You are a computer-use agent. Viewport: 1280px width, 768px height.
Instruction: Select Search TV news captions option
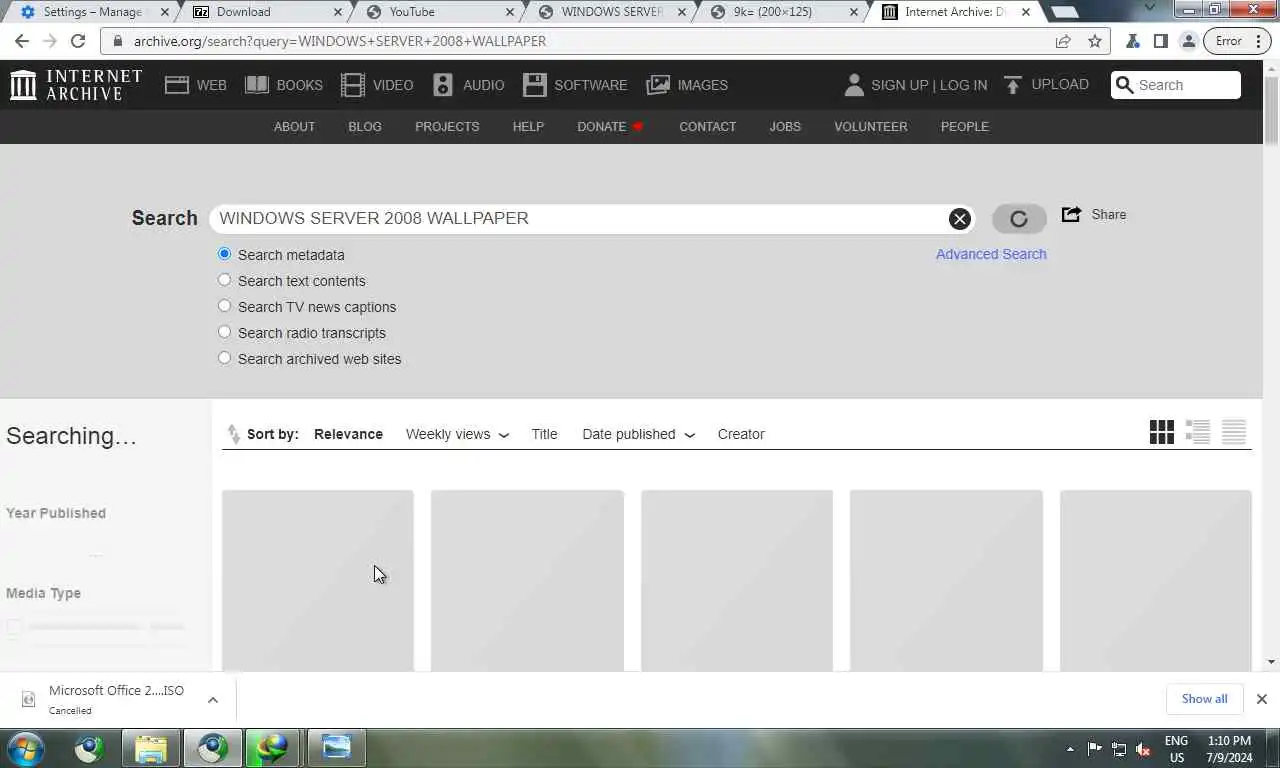(224, 306)
